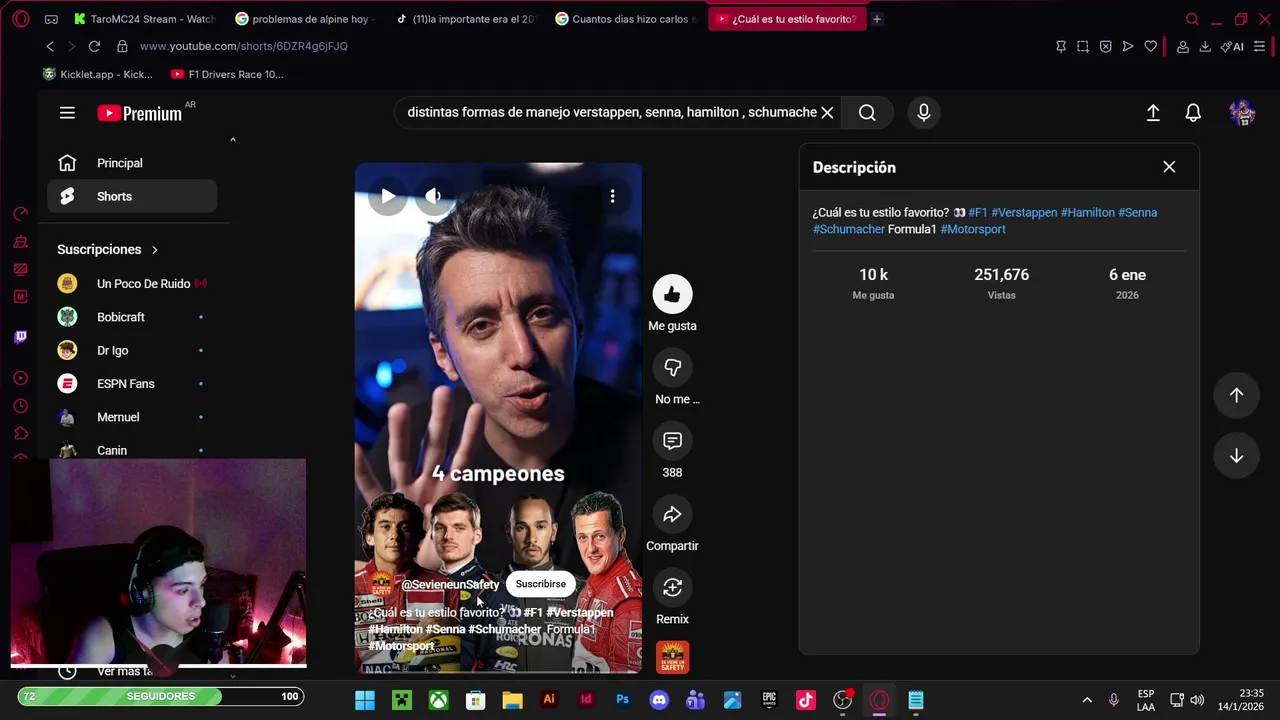The height and width of the screenshot is (720, 1280).
Task: Switch to problemas de alpine hoy tab
Action: [304, 19]
